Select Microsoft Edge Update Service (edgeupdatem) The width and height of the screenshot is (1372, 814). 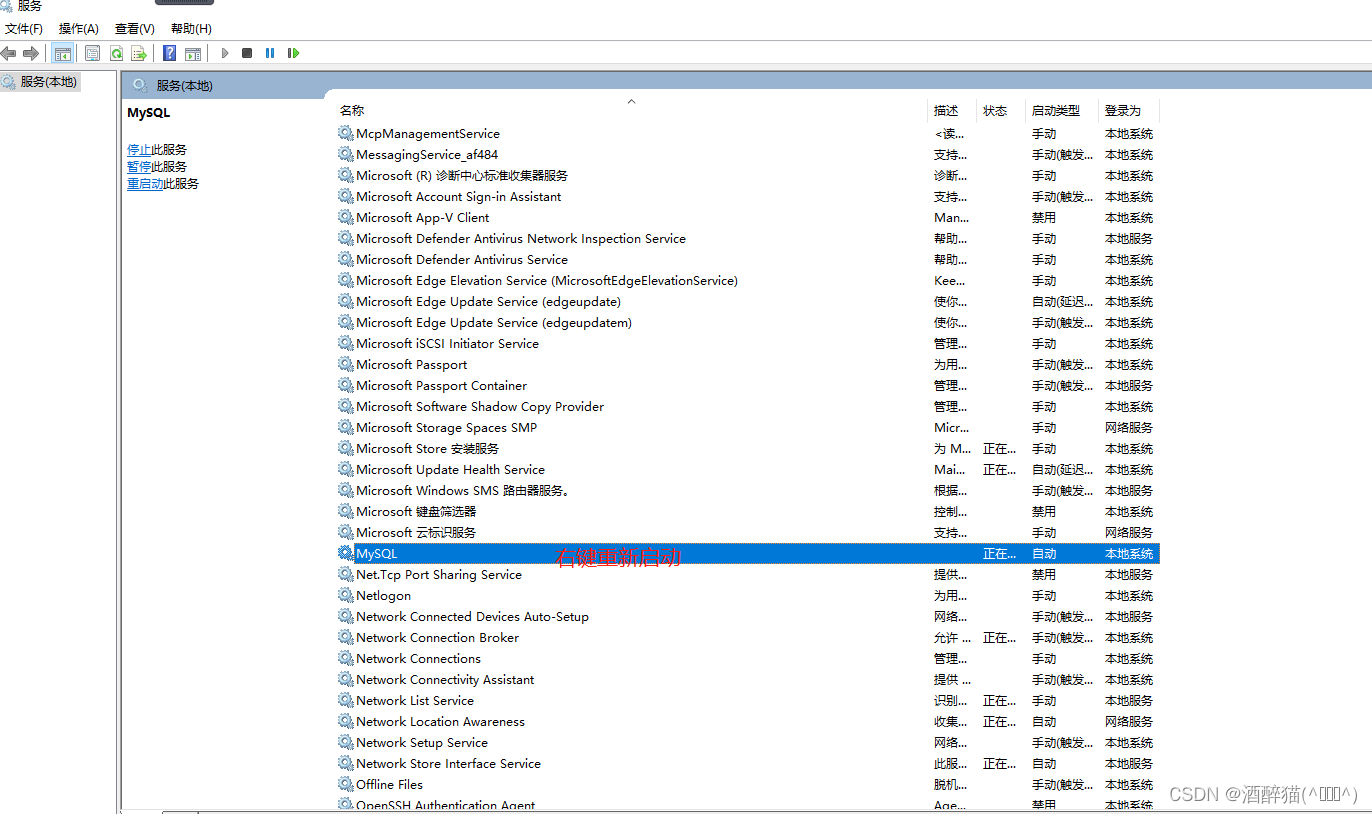(x=494, y=322)
